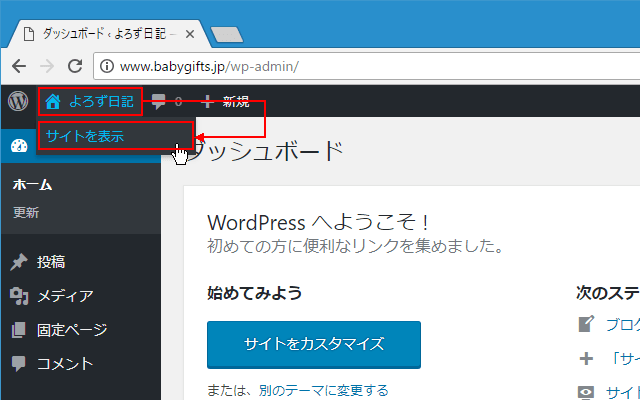
Task: Click the address bar URL field
Action: (367, 66)
